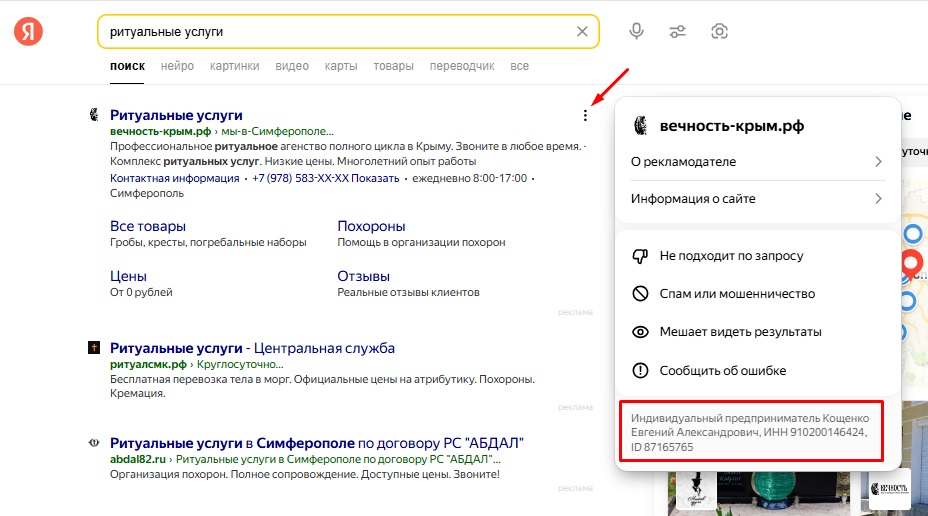Image resolution: width=928 pixels, height=516 pixels.
Task: Click the ритуалсмк.рф URL link
Action: pyautogui.click(x=148, y=365)
